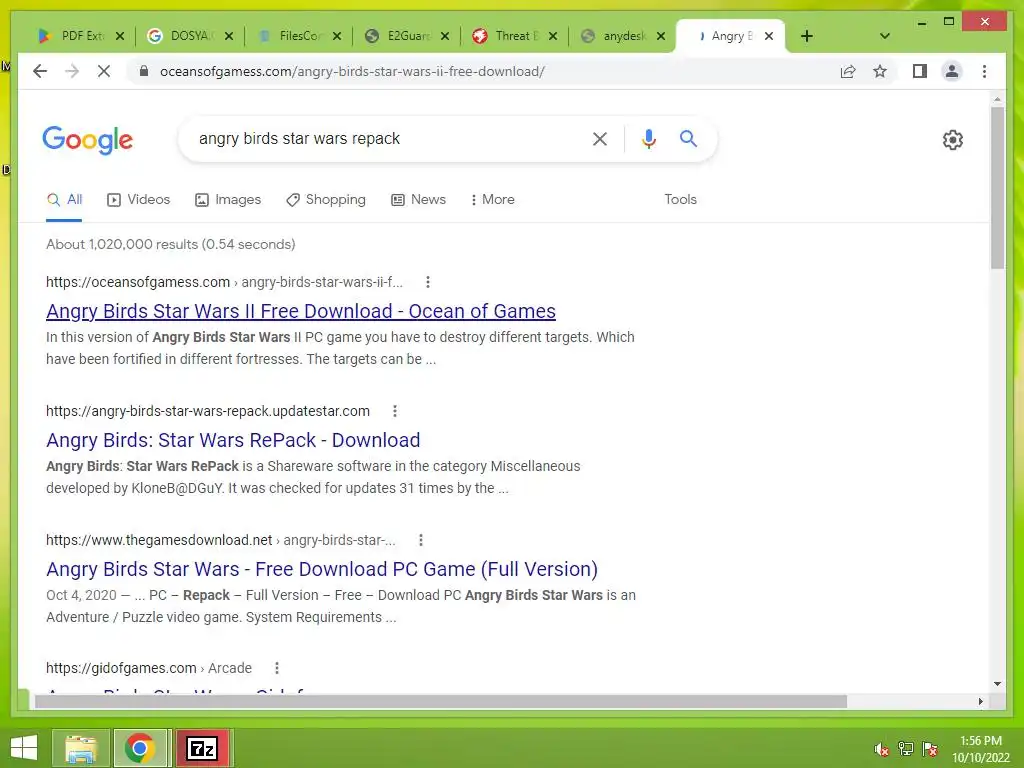Close the FilesCon tab

click(x=337, y=36)
